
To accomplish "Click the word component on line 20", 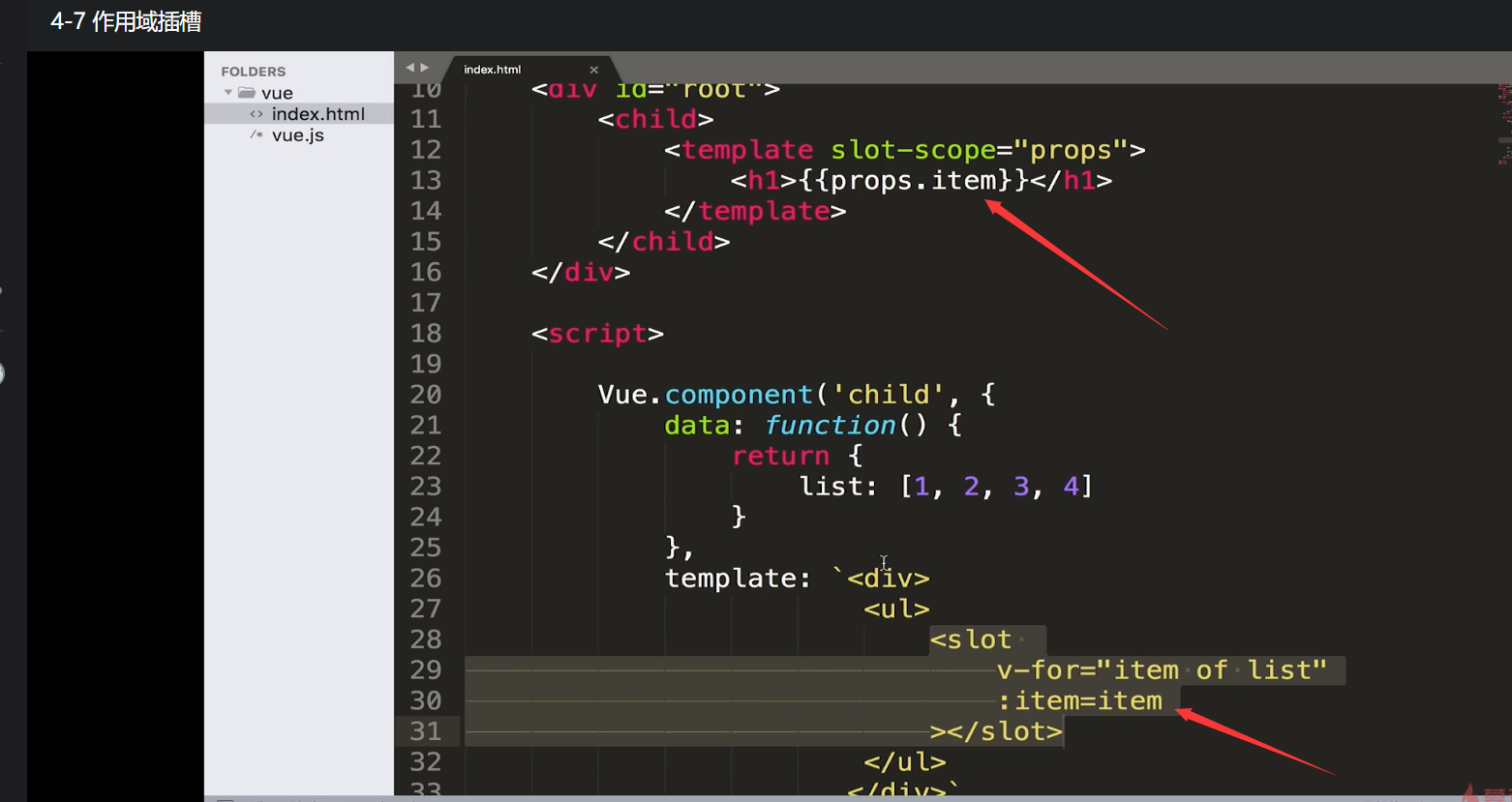I will click(x=739, y=395).
